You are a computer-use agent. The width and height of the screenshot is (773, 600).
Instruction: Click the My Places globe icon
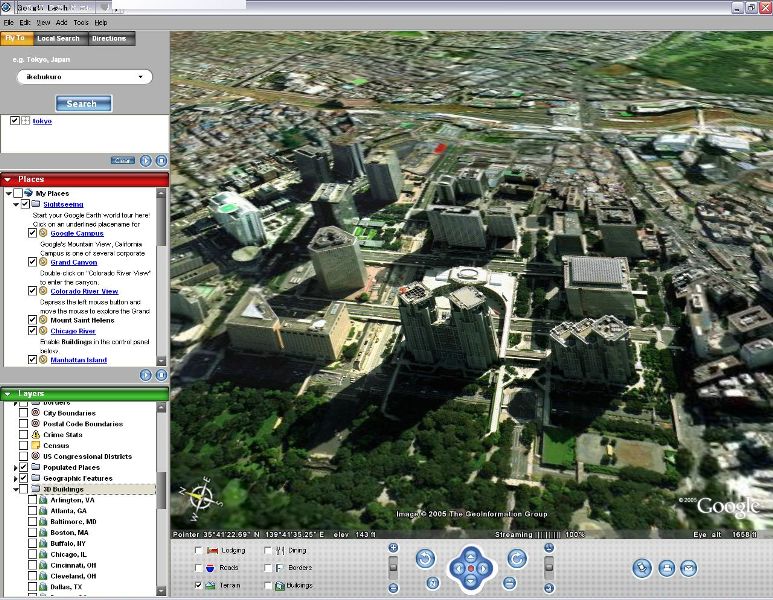point(29,193)
